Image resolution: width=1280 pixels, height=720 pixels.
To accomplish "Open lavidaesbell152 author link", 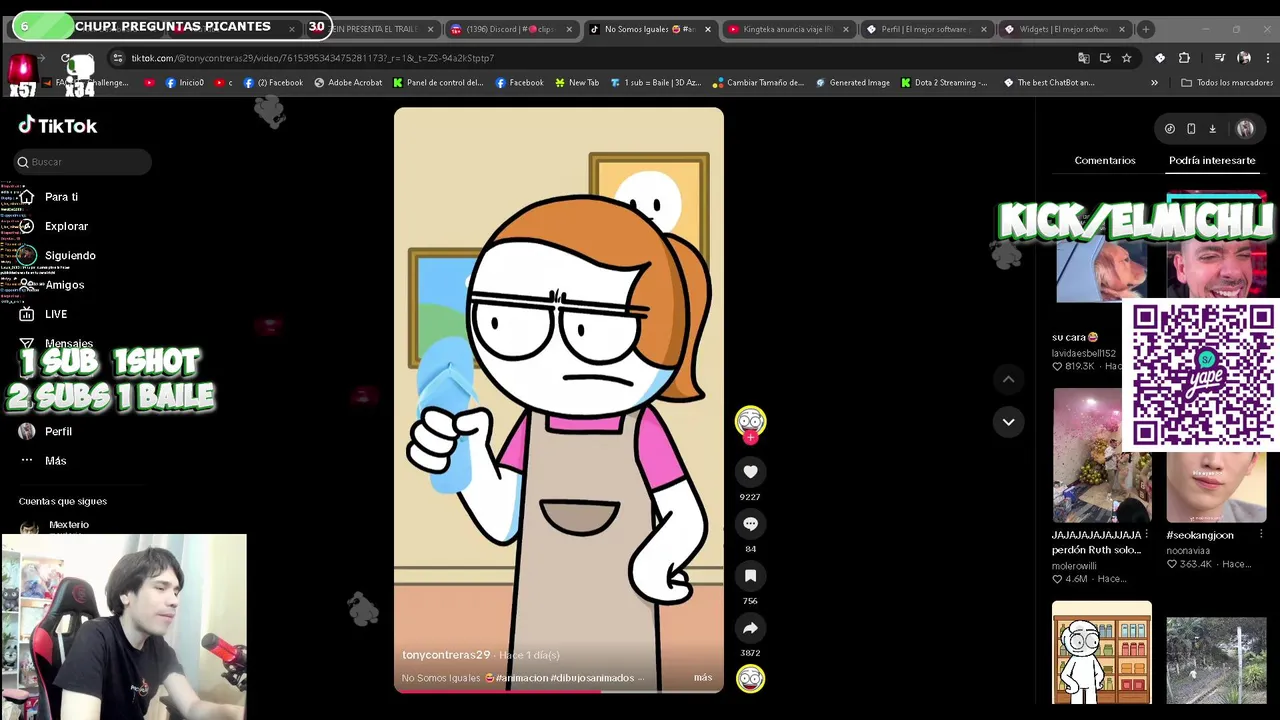I will tap(1083, 353).
